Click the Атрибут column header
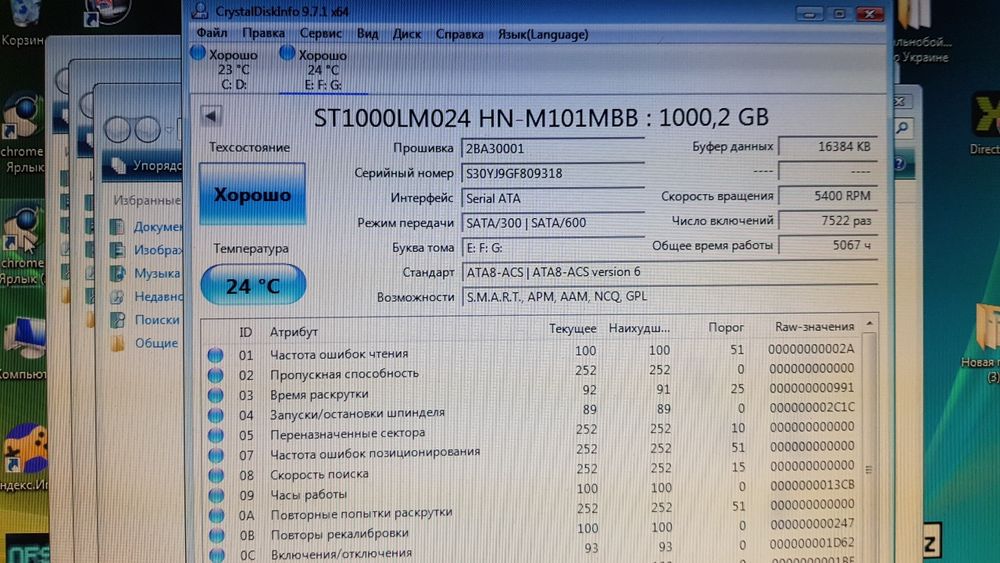Screen dimensions: 1000x563 click(293, 332)
